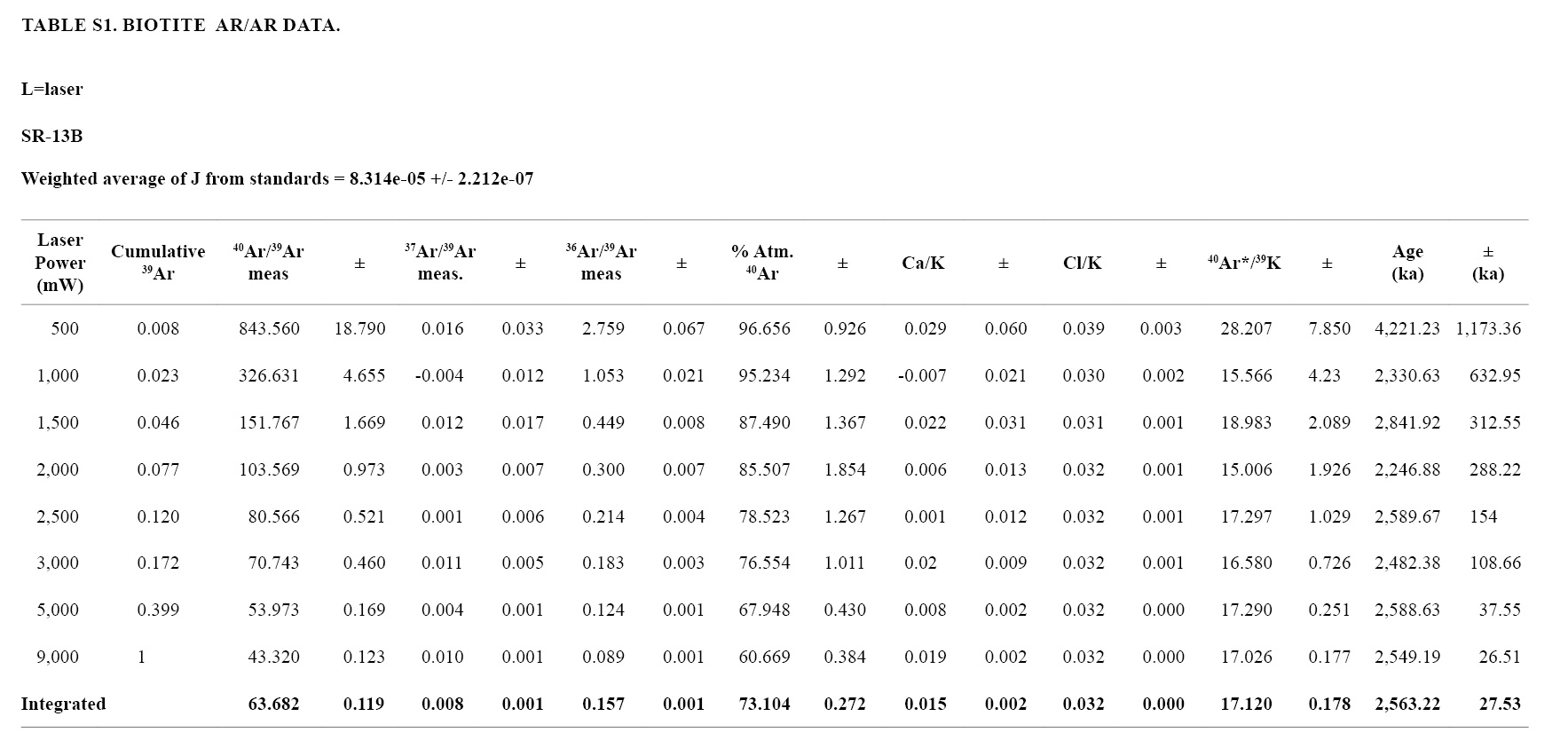Click the Age (ka) column header
Viewport: 1568px width, 748px height.
[1407, 263]
